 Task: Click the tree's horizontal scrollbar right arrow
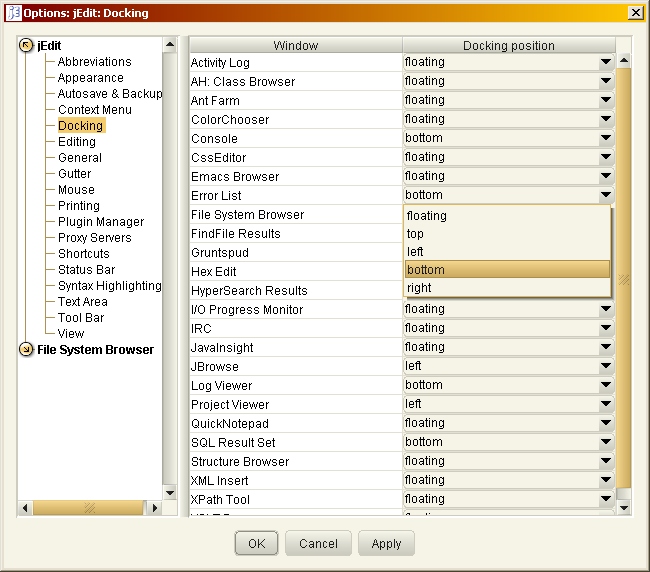coord(153,508)
